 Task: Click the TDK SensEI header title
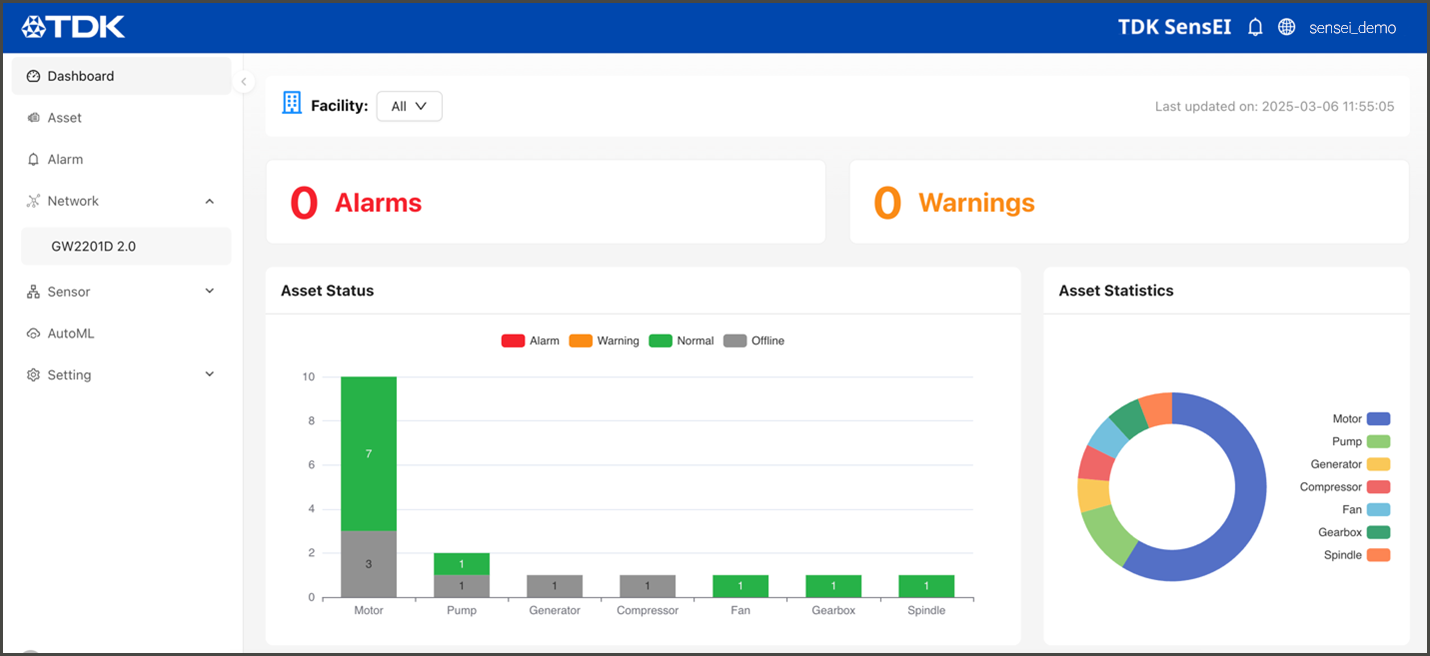(x=1176, y=27)
